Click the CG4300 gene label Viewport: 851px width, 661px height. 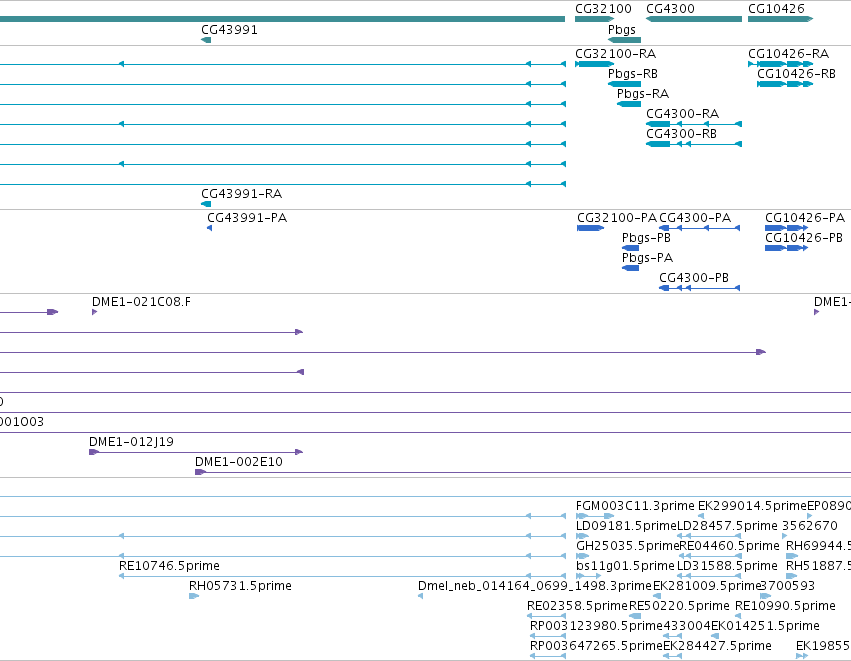pyautogui.click(x=670, y=9)
